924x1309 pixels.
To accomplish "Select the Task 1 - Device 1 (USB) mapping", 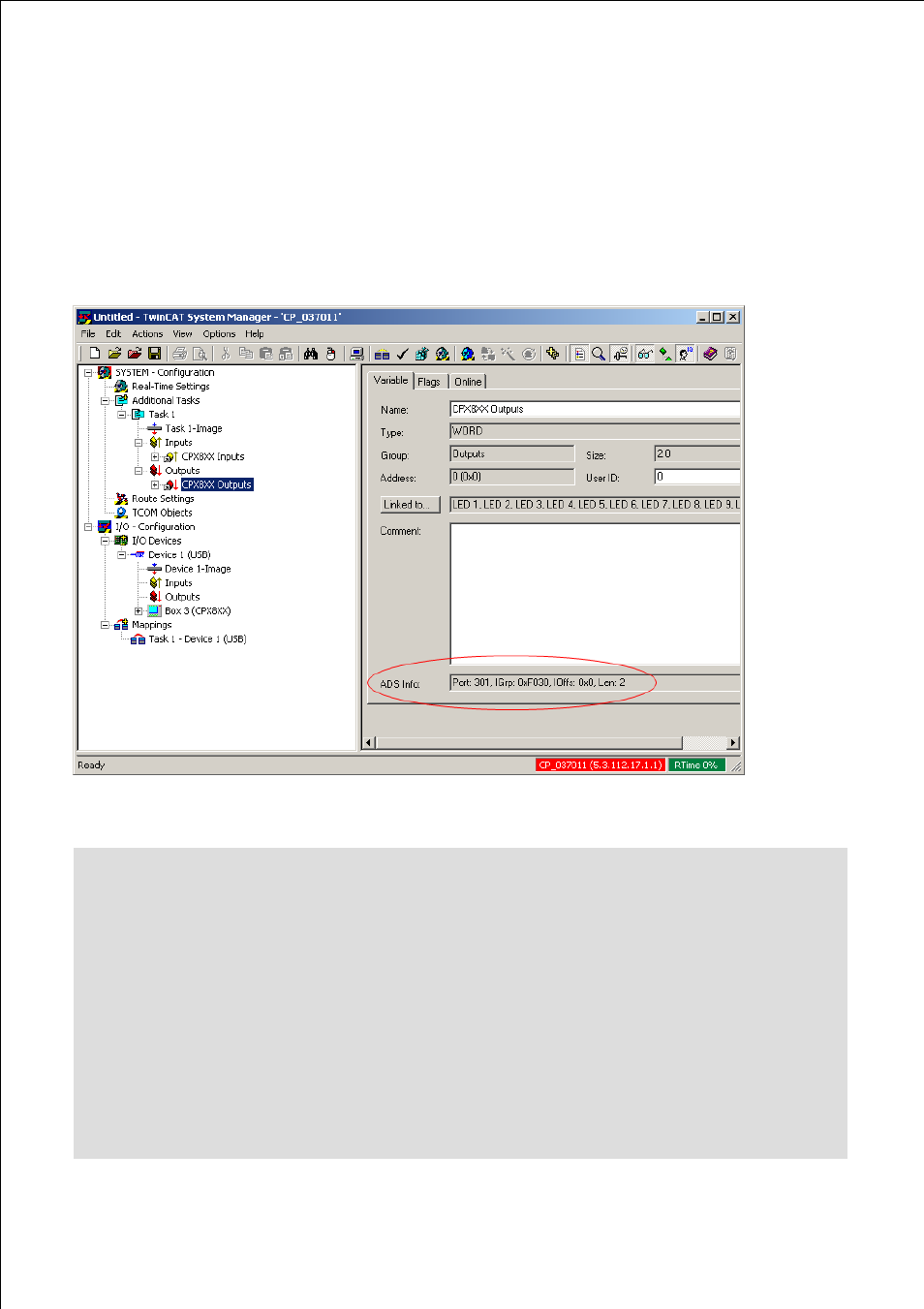I will (x=198, y=639).
